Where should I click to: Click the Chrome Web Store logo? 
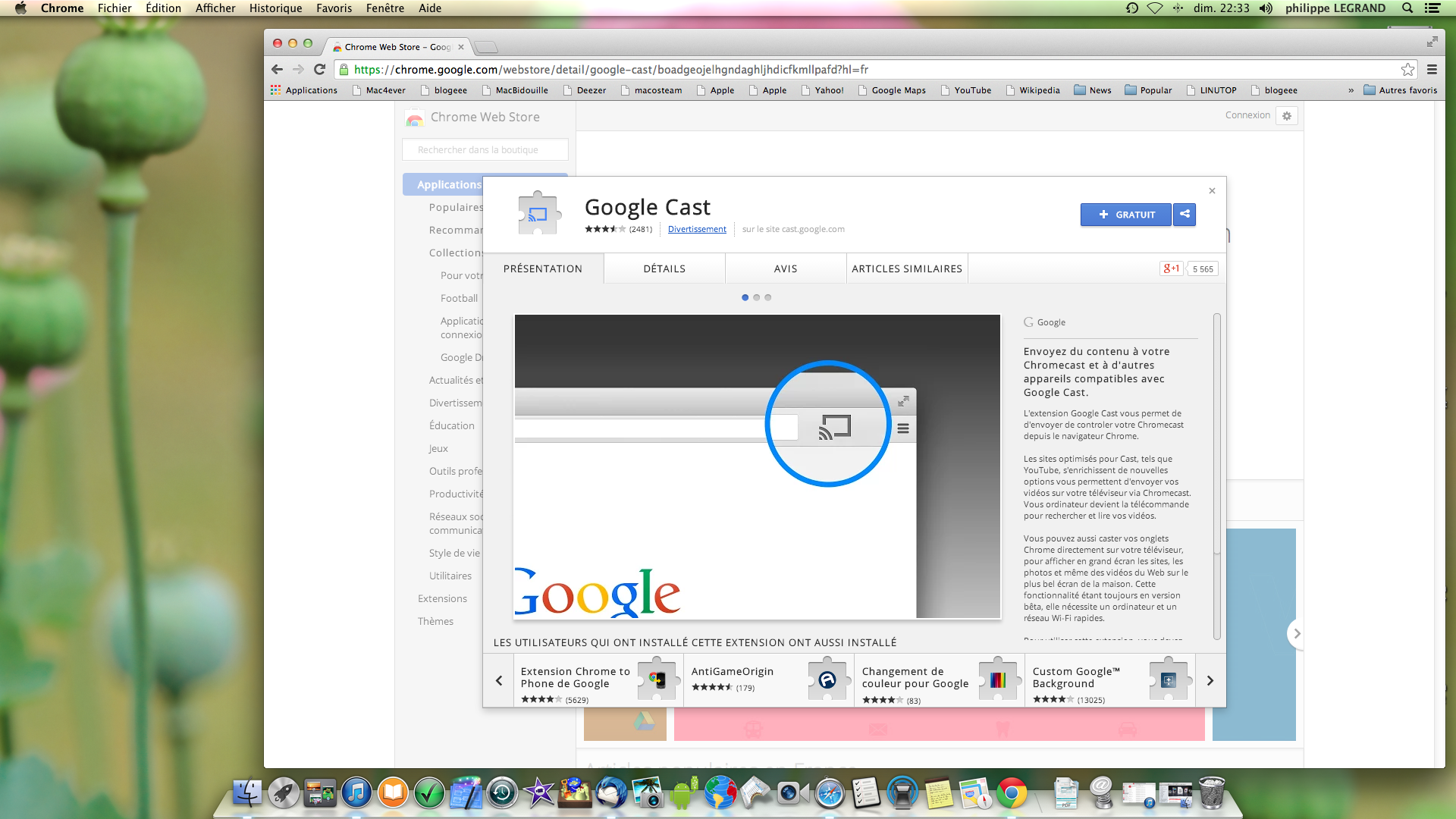coord(415,118)
